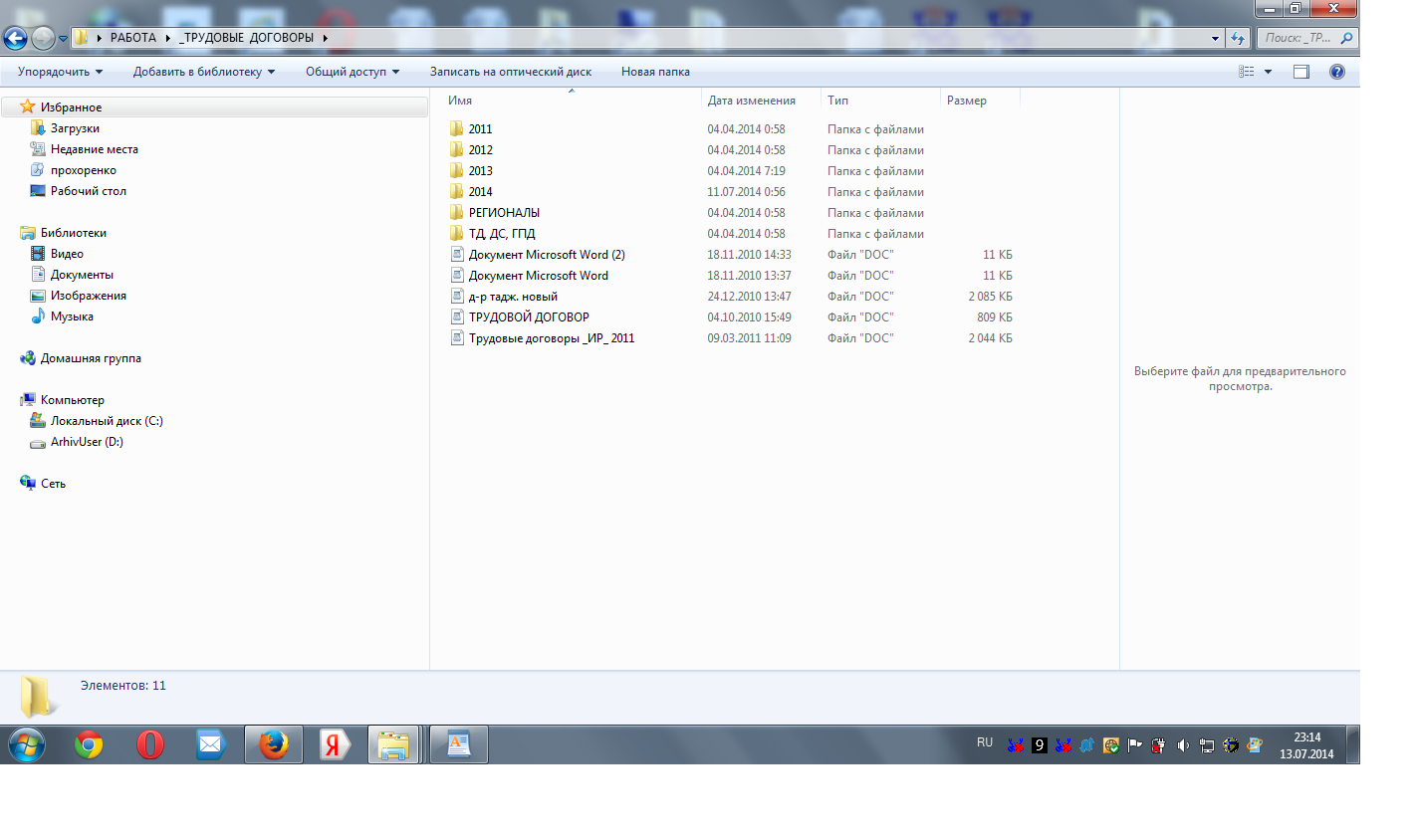Launch Opera from the taskbar
The image size is (1414, 840).
[150, 744]
